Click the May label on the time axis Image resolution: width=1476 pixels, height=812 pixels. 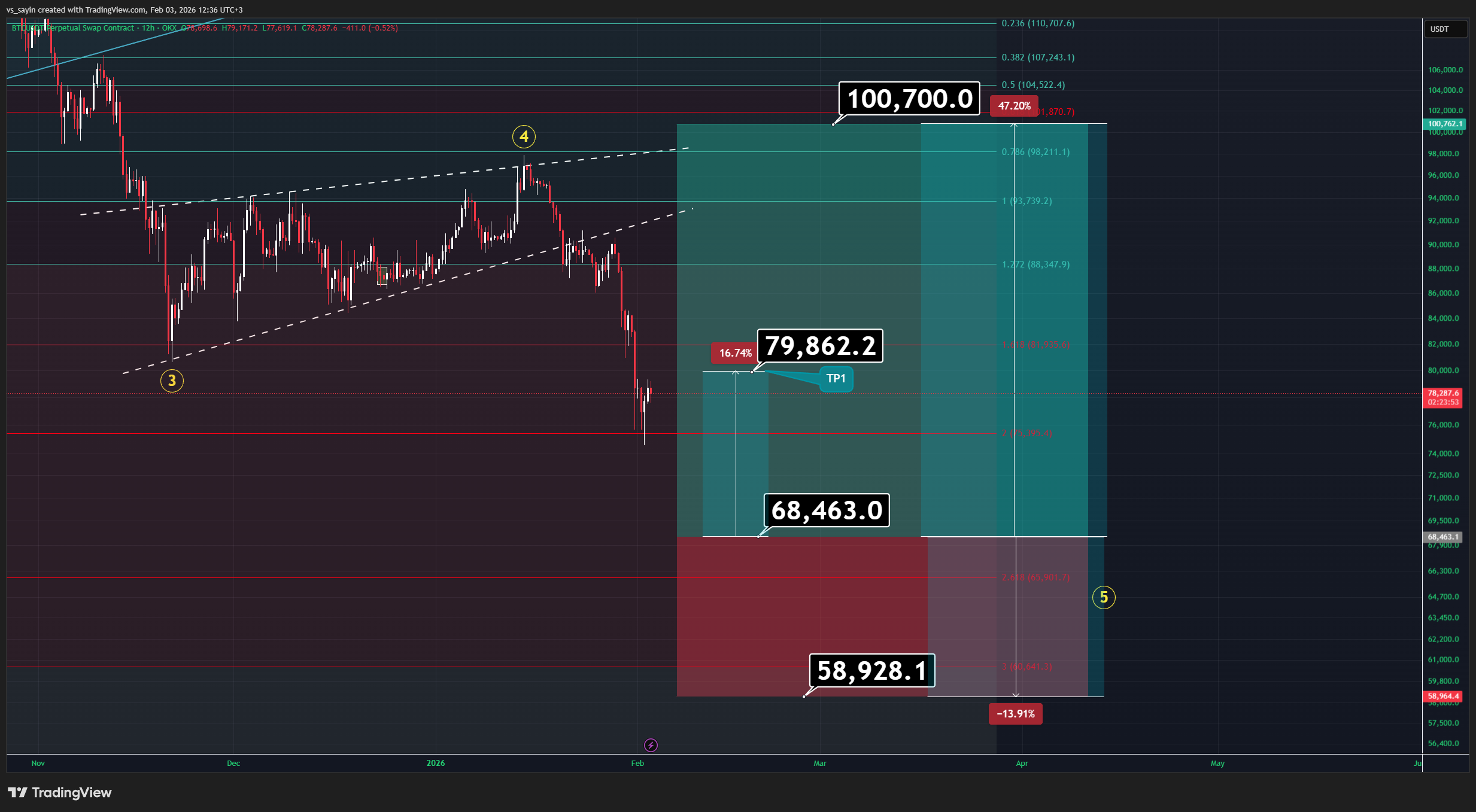pyautogui.click(x=1217, y=763)
